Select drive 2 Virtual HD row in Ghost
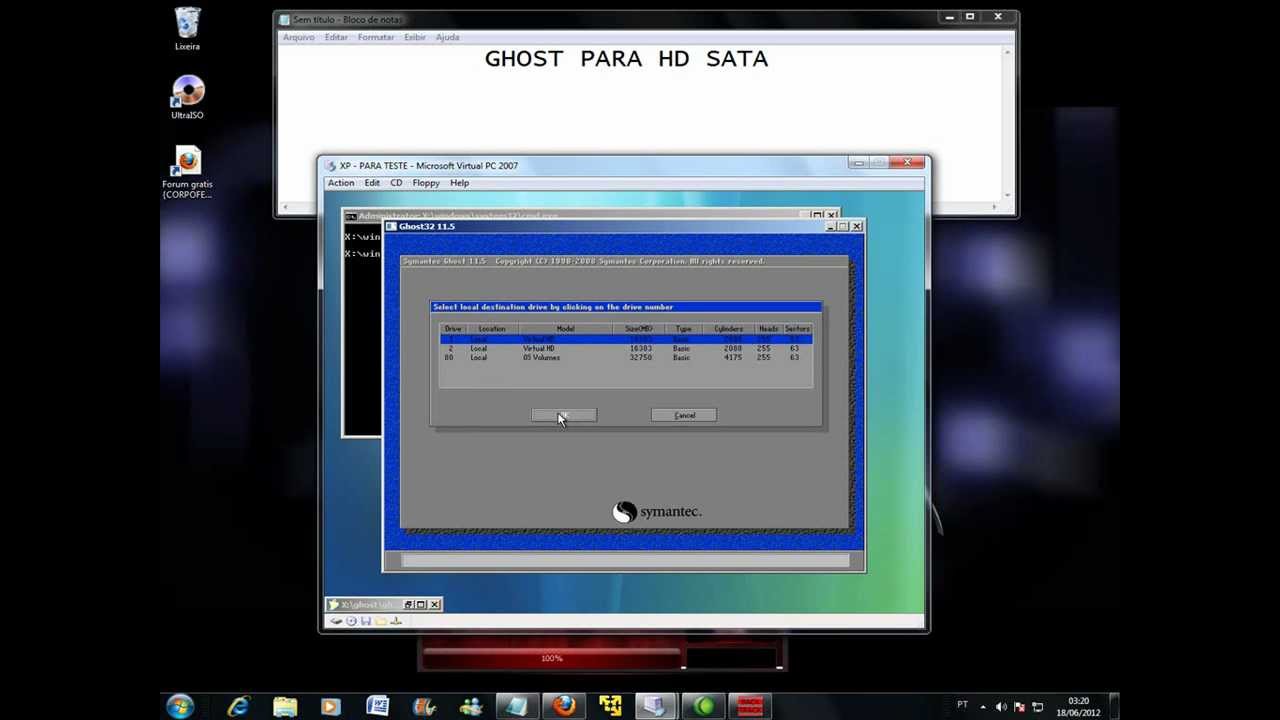 coord(626,348)
